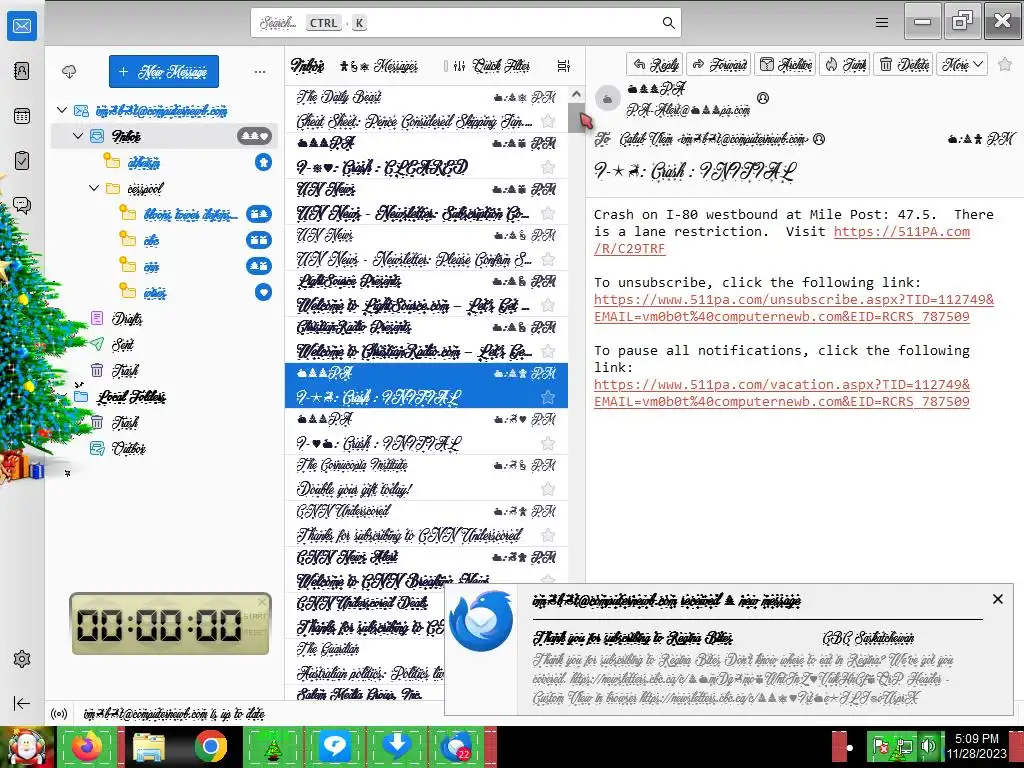This screenshot has width=1024, height=768.
Task: Open the hamburger application menu
Action: coord(882,23)
